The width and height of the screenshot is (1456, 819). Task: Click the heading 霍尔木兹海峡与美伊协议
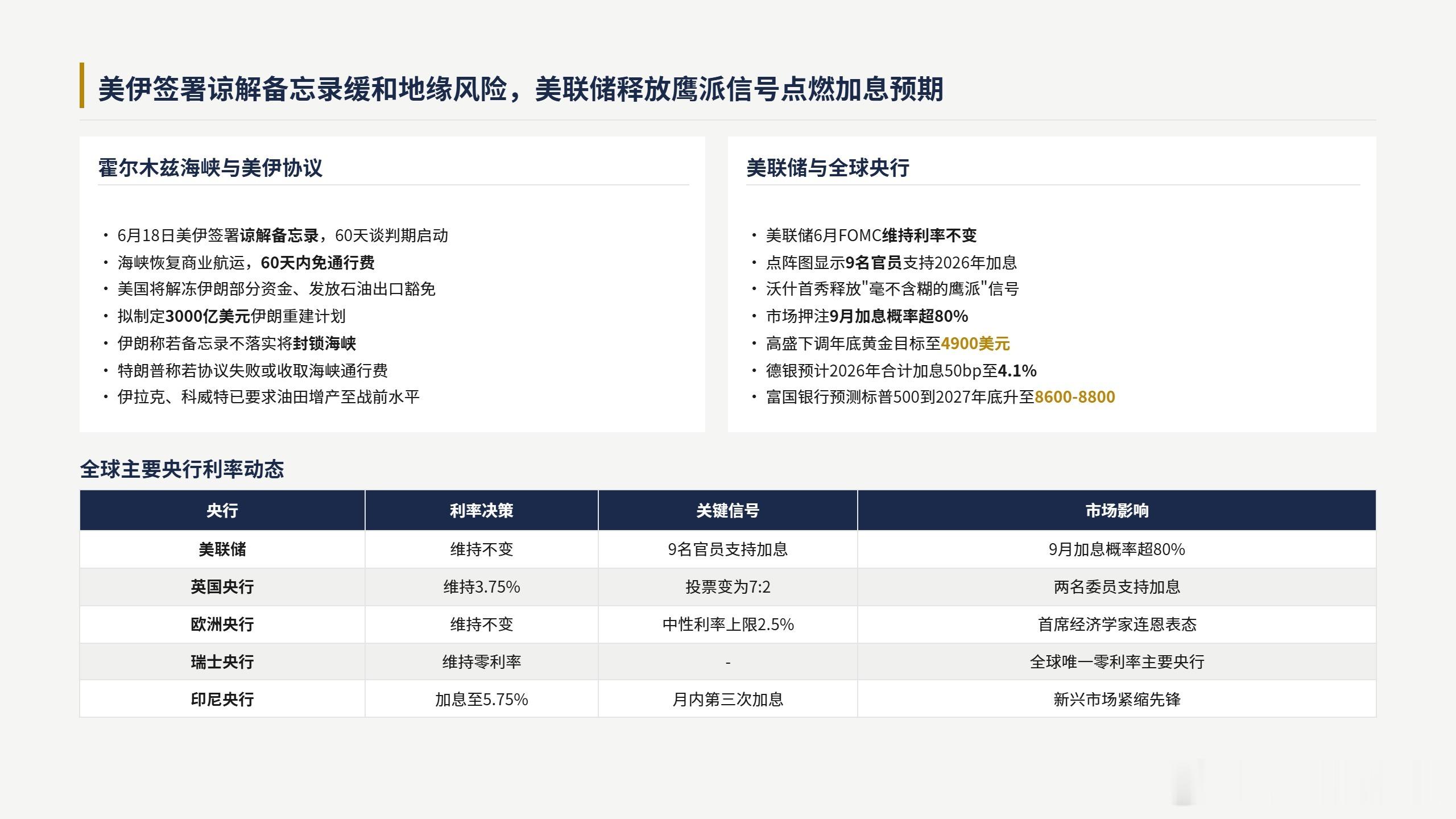point(210,168)
